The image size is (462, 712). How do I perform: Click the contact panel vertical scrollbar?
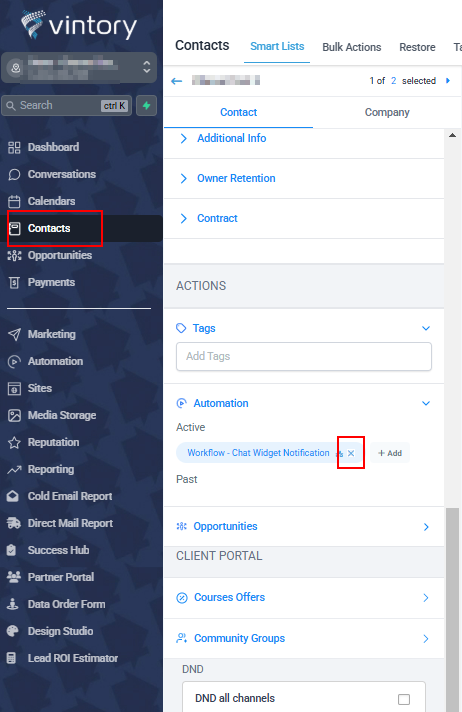coord(452,610)
